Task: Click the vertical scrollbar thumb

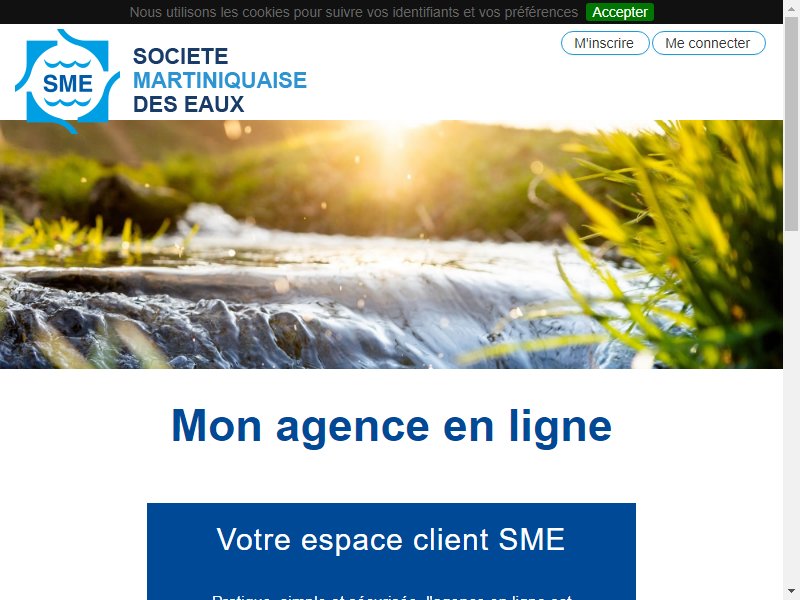Action: [x=791, y=123]
